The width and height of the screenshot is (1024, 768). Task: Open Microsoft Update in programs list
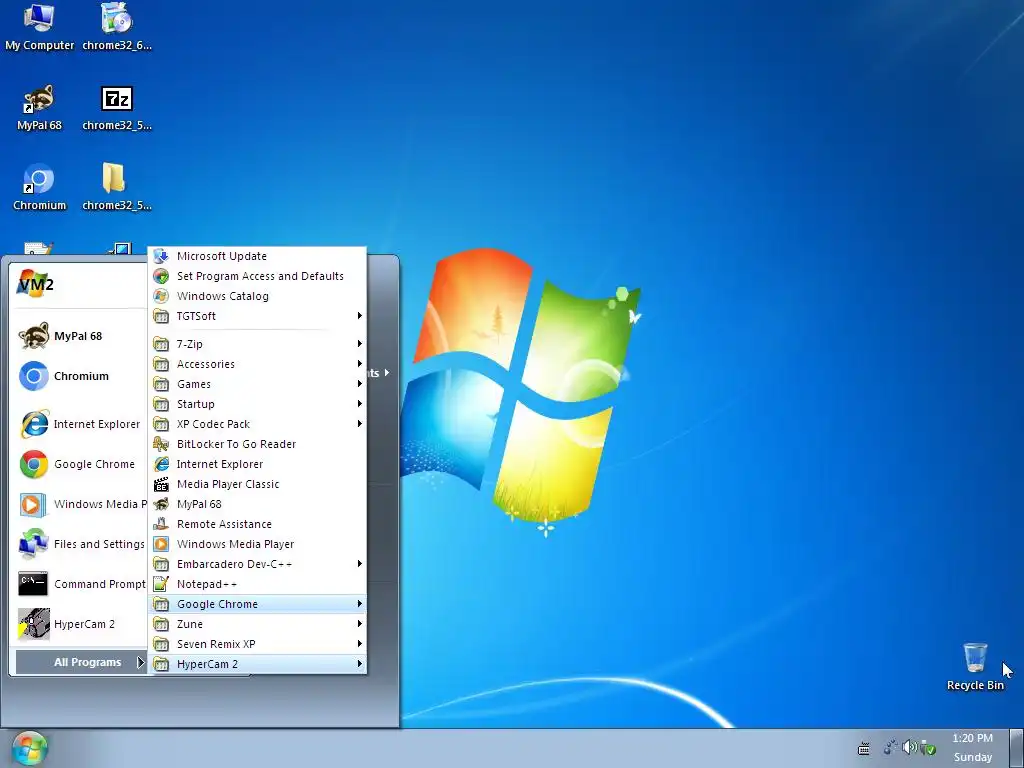point(257,256)
